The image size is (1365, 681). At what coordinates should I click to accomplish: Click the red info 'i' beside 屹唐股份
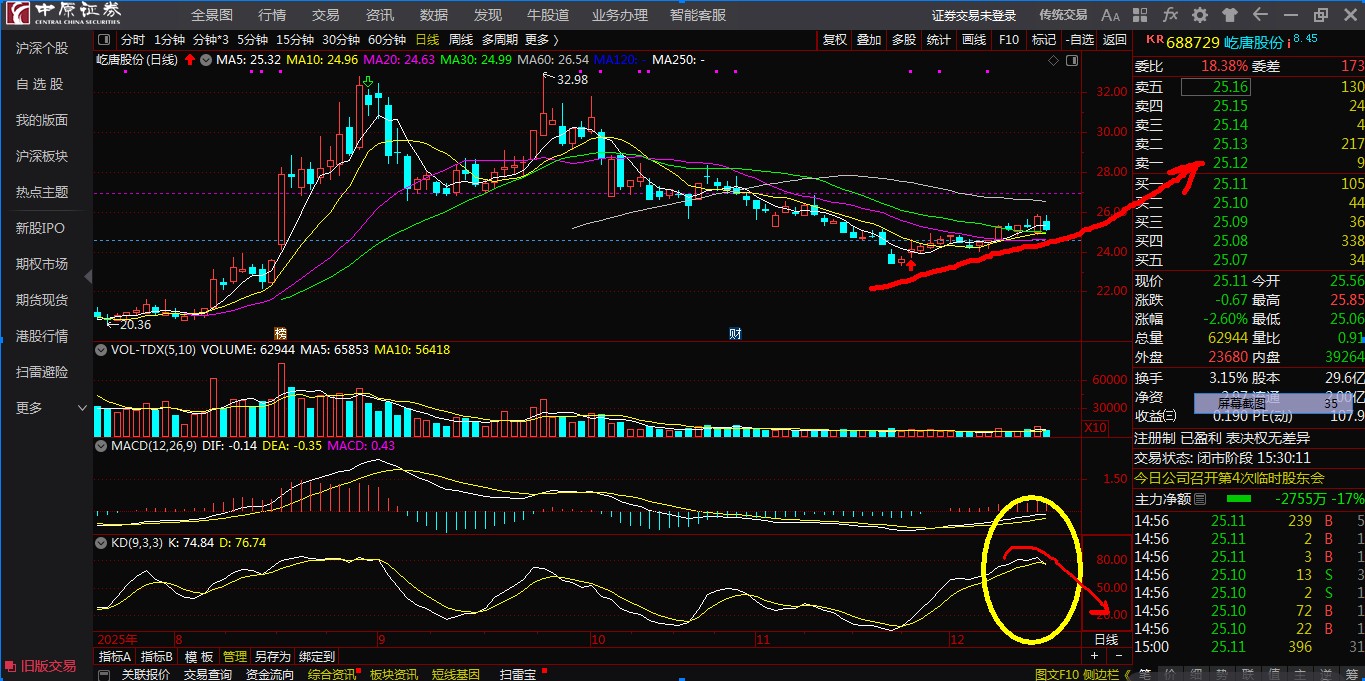point(1289,42)
